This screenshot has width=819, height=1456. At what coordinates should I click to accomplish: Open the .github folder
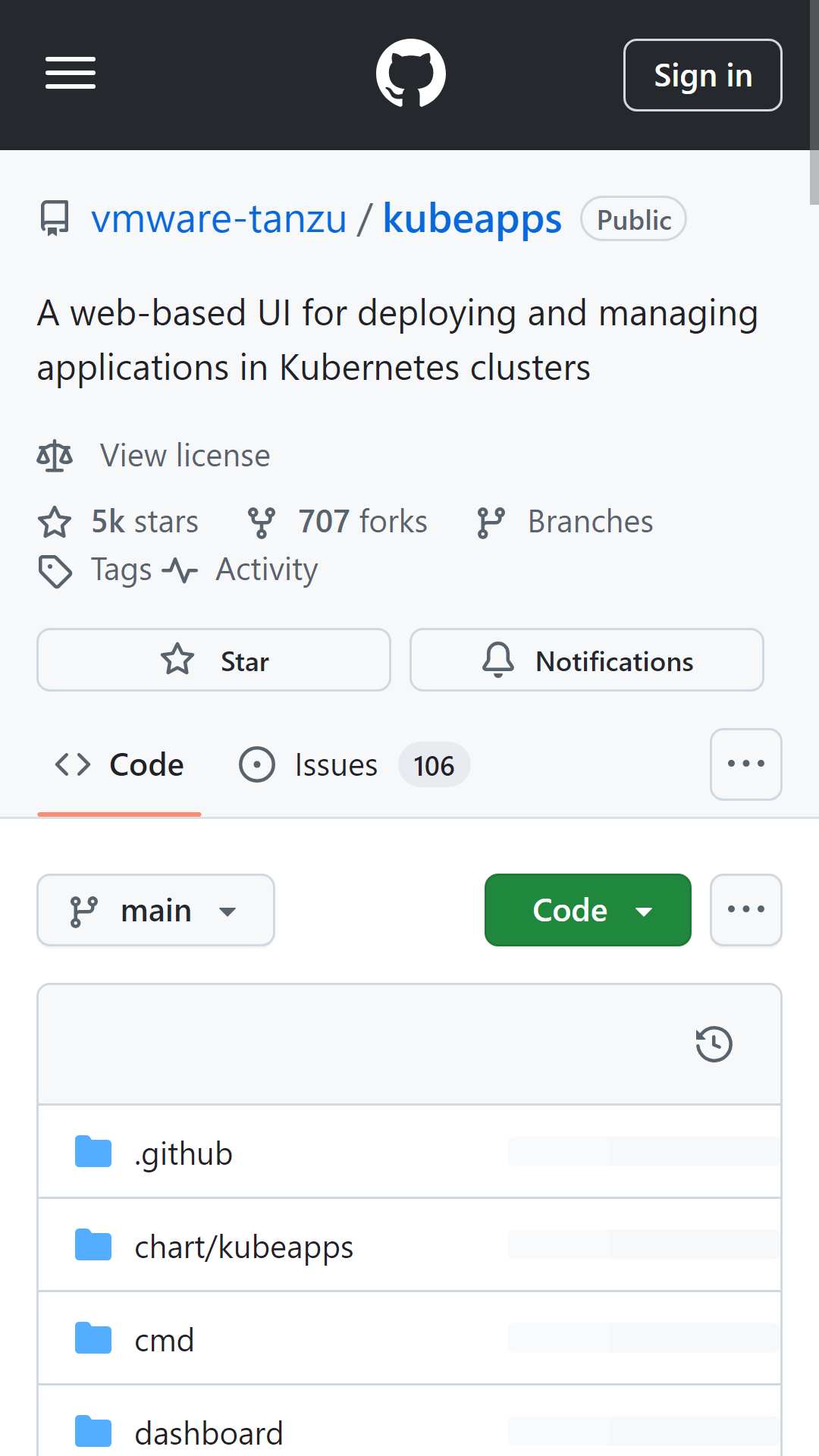pos(184,1153)
